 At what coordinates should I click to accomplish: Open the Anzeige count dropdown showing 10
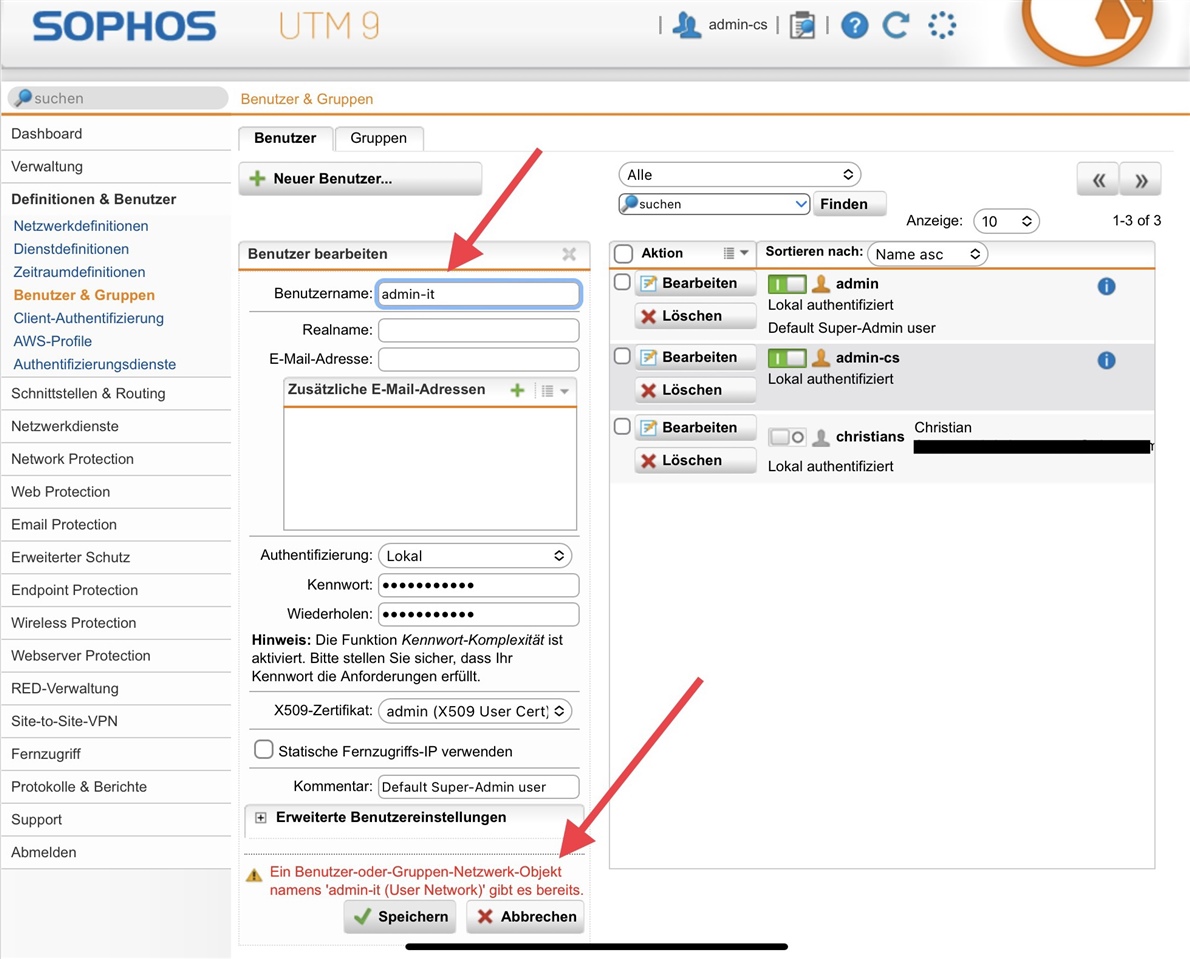pos(1006,221)
